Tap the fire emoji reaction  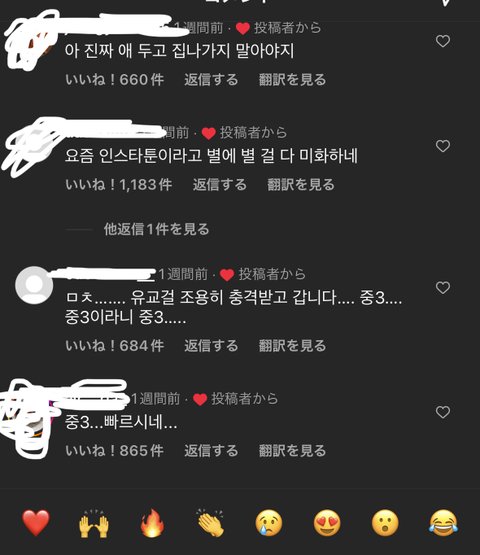click(x=152, y=523)
